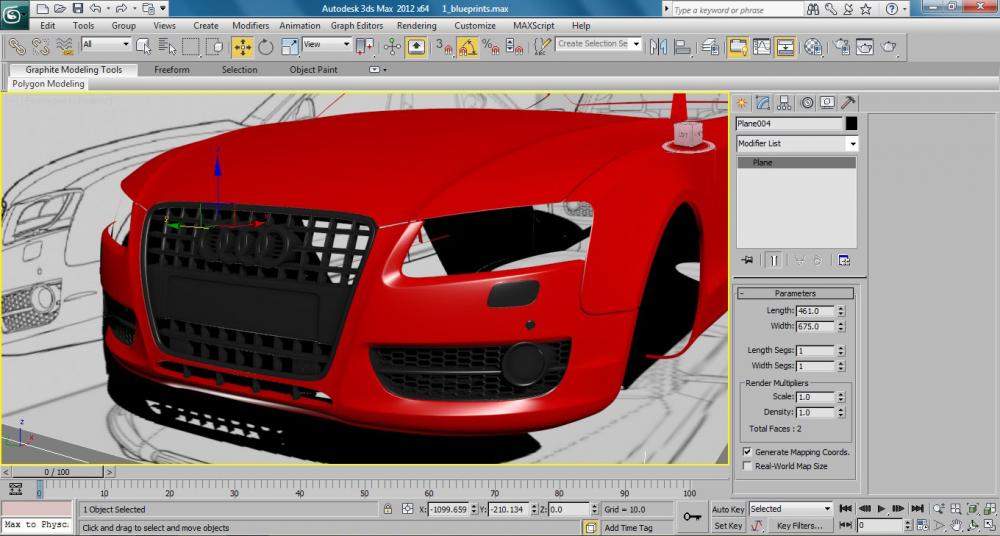Select the Select and Link tool

(x=16, y=46)
